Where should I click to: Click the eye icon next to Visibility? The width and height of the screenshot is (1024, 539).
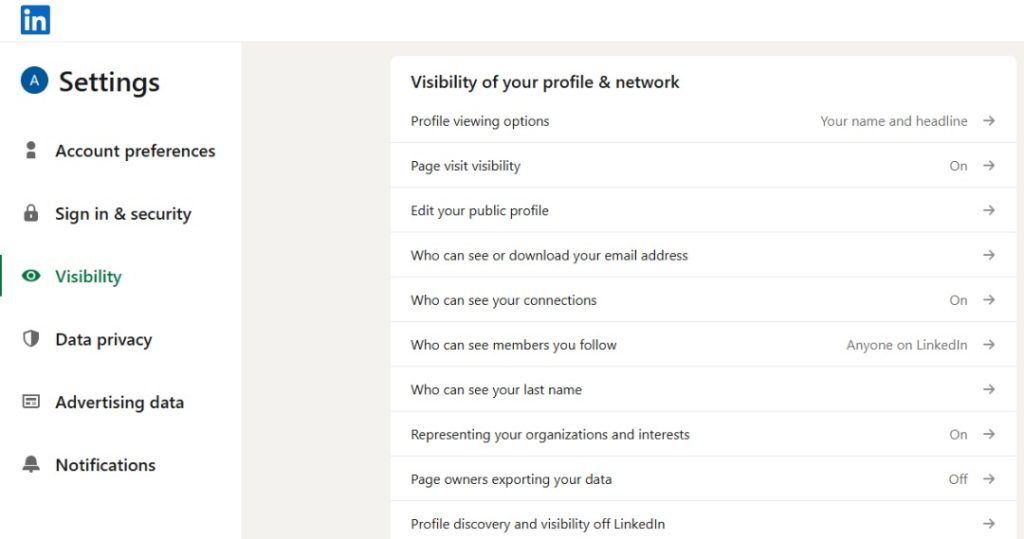[31, 276]
